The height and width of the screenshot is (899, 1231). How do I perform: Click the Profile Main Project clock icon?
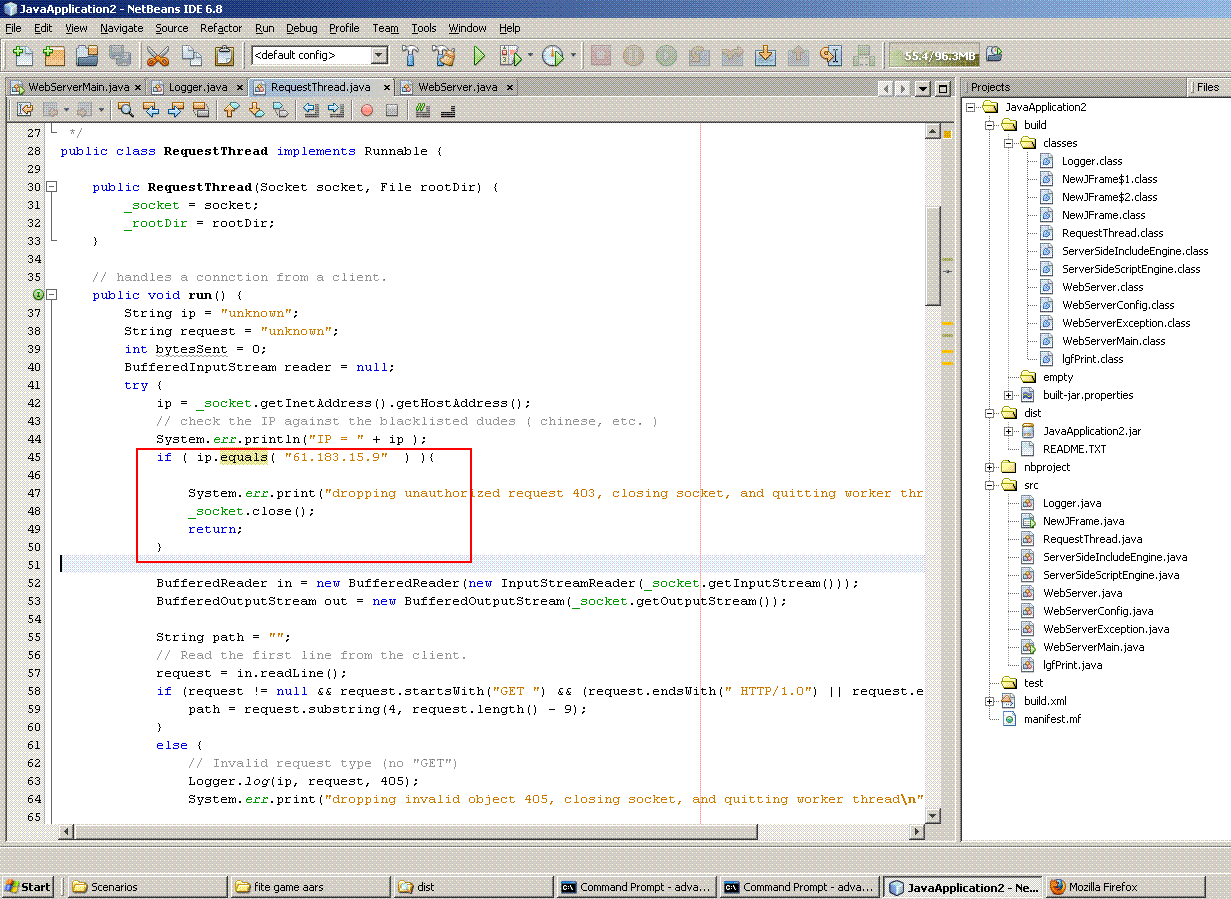click(553, 56)
